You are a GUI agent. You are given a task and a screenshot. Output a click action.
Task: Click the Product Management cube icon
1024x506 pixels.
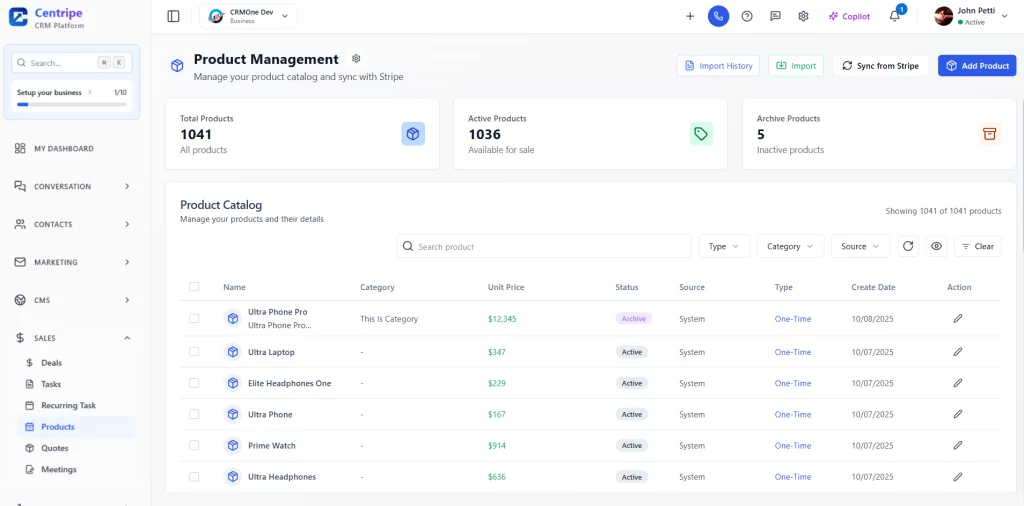click(x=177, y=66)
